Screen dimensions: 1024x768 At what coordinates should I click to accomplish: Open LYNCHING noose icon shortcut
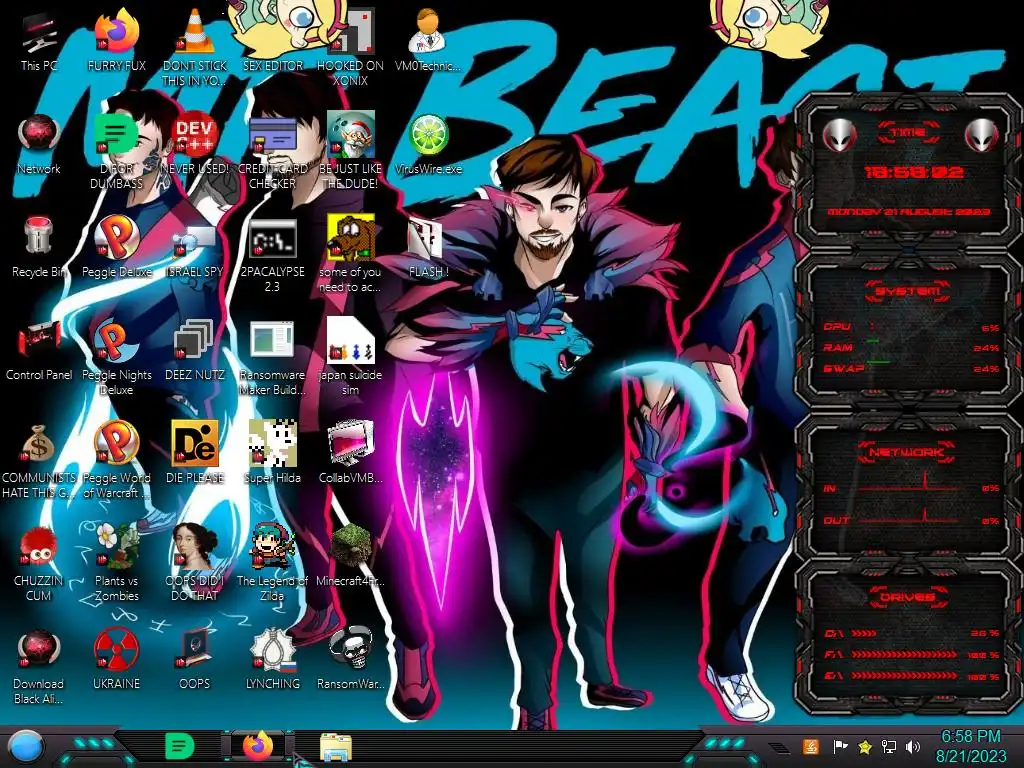273,660
